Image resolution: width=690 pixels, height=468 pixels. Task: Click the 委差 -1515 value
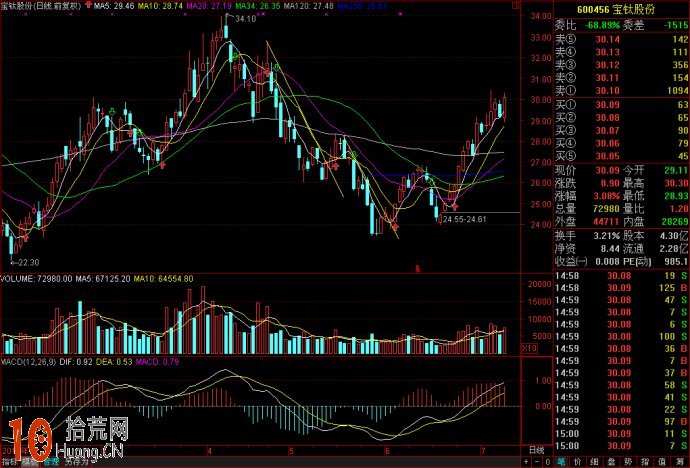(x=675, y=26)
